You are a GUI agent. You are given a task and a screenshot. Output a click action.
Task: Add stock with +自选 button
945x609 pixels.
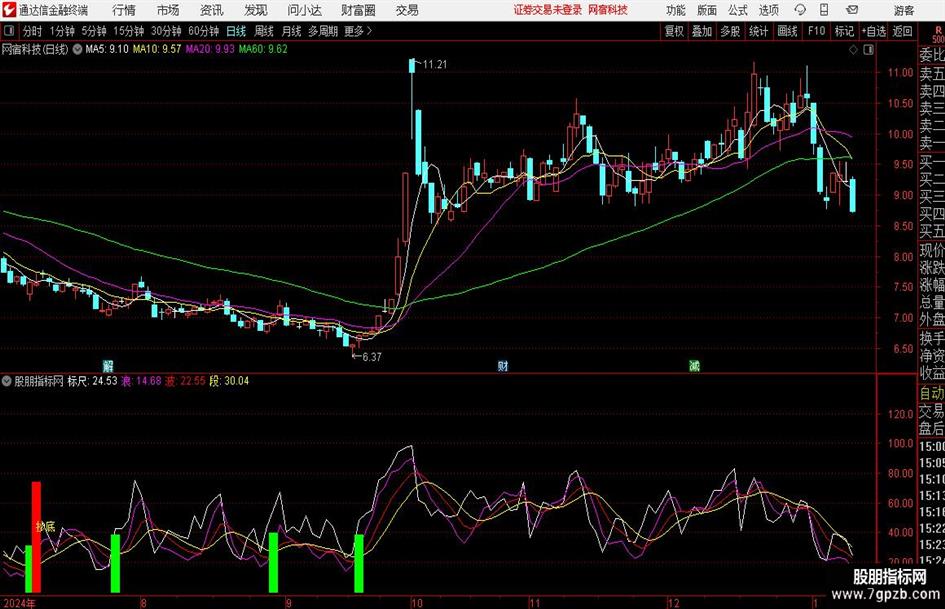pos(874,31)
